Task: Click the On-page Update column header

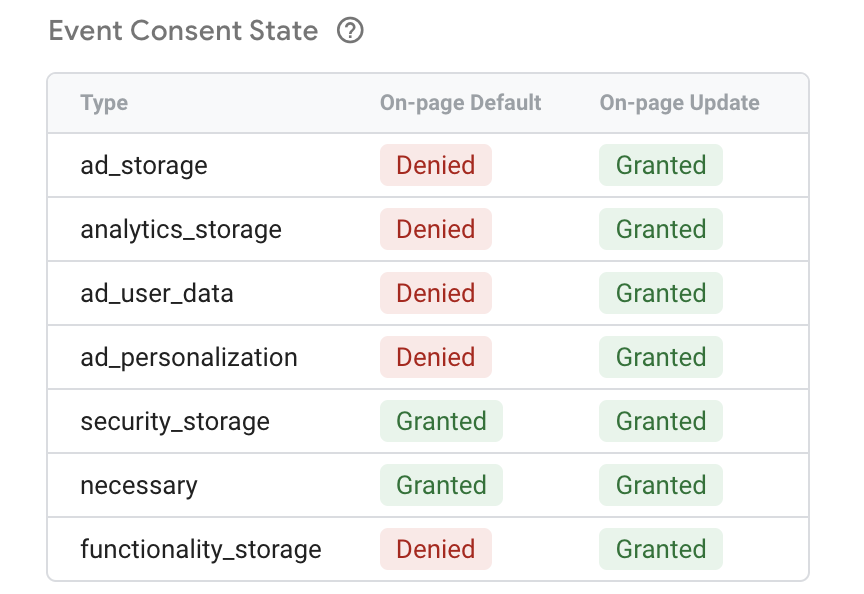Action: (679, 103)
